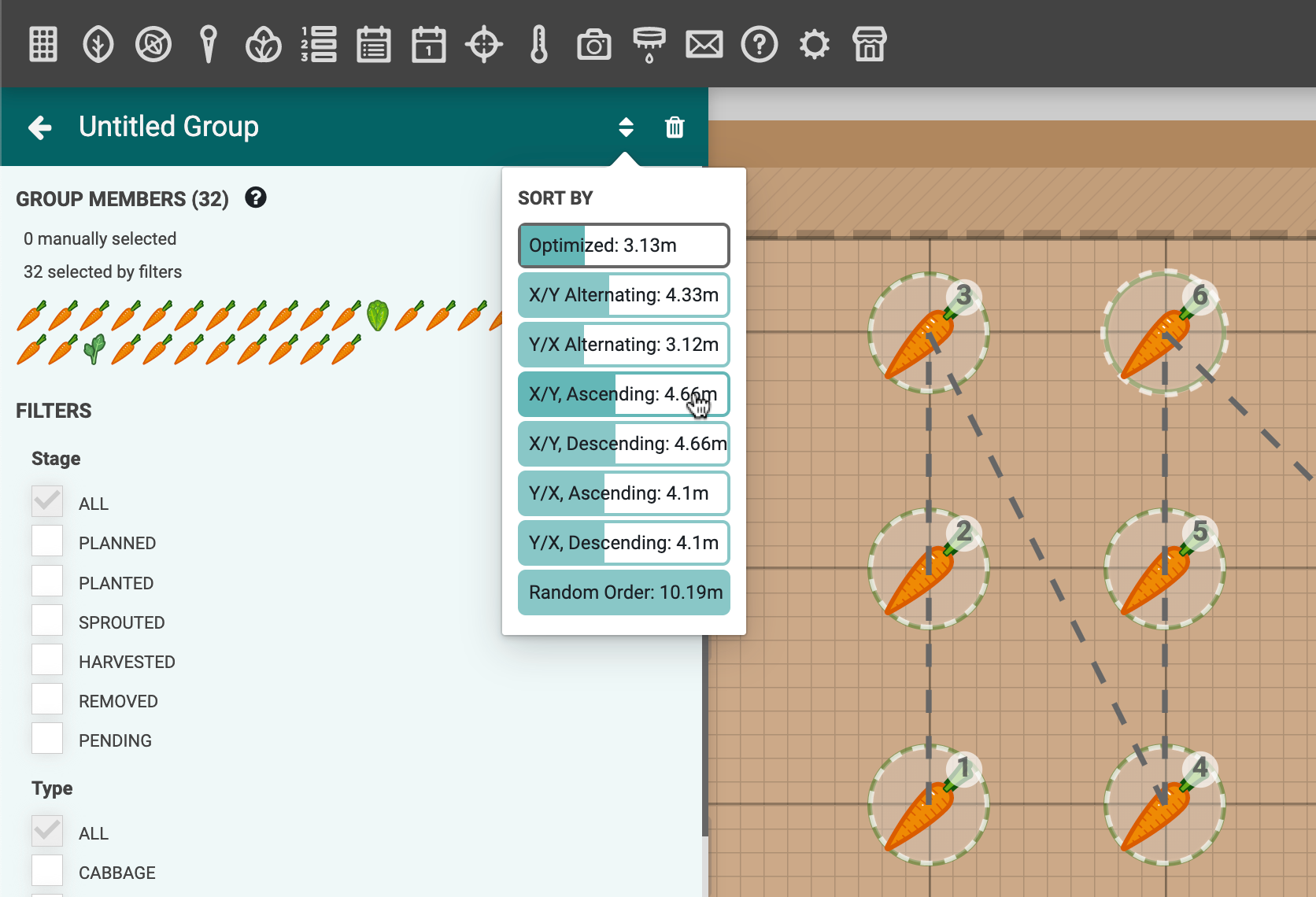Open the Weeds panel icon
The image size is (1316, 897).
pyautogui.click(x=153, y=44)
